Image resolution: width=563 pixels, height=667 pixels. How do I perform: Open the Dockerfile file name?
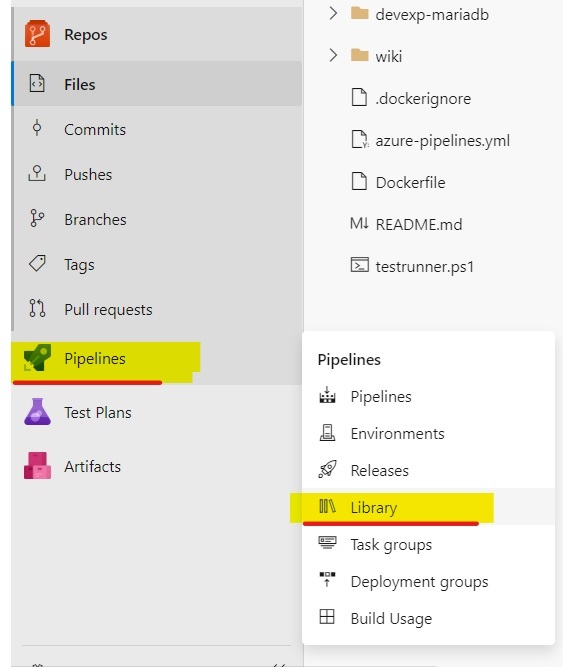point(410,182)
